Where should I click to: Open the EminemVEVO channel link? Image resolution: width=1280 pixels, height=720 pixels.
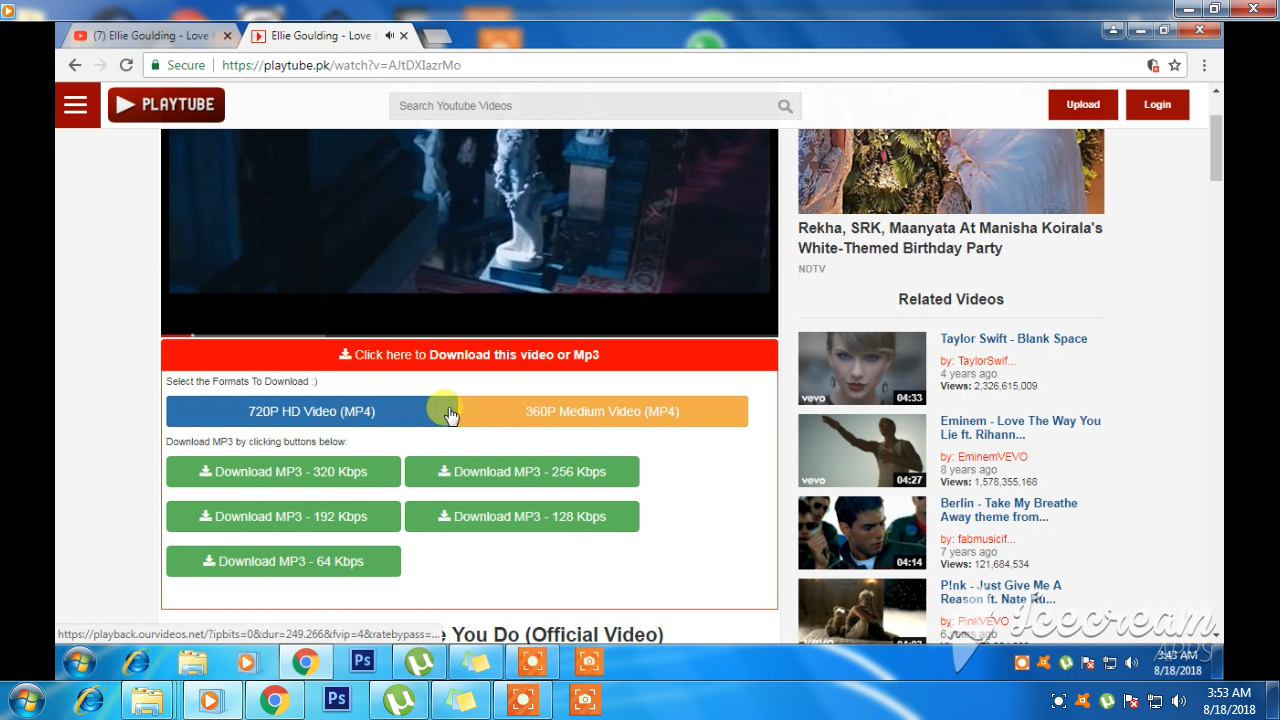(992, 457)
